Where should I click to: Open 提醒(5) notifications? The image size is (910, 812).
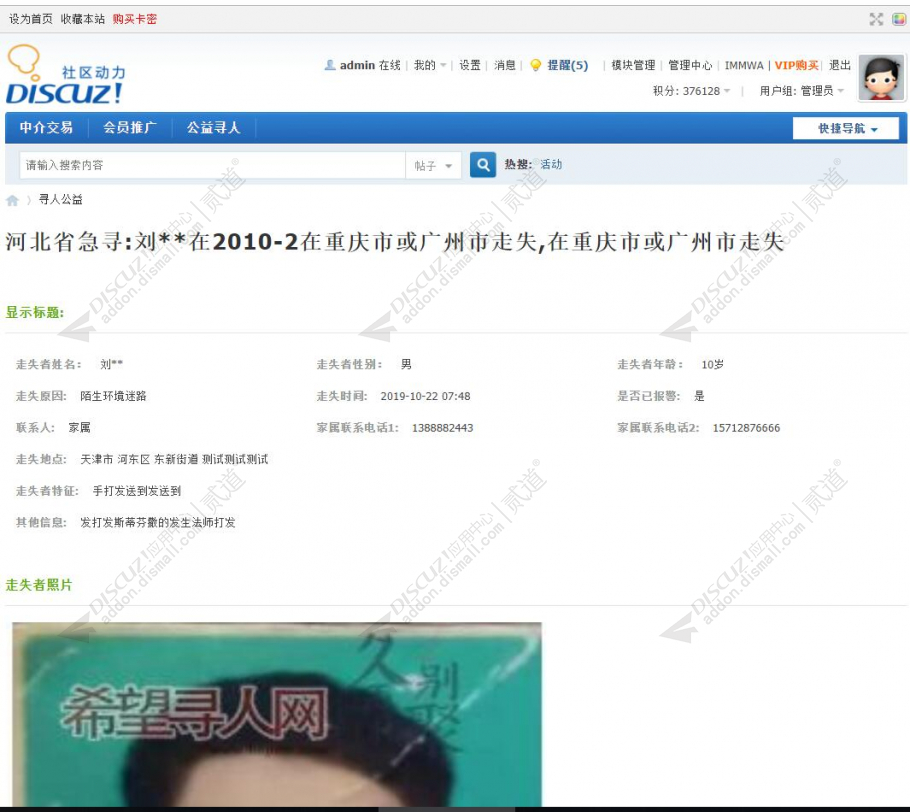pyautogui.click(x=568, y=65)
